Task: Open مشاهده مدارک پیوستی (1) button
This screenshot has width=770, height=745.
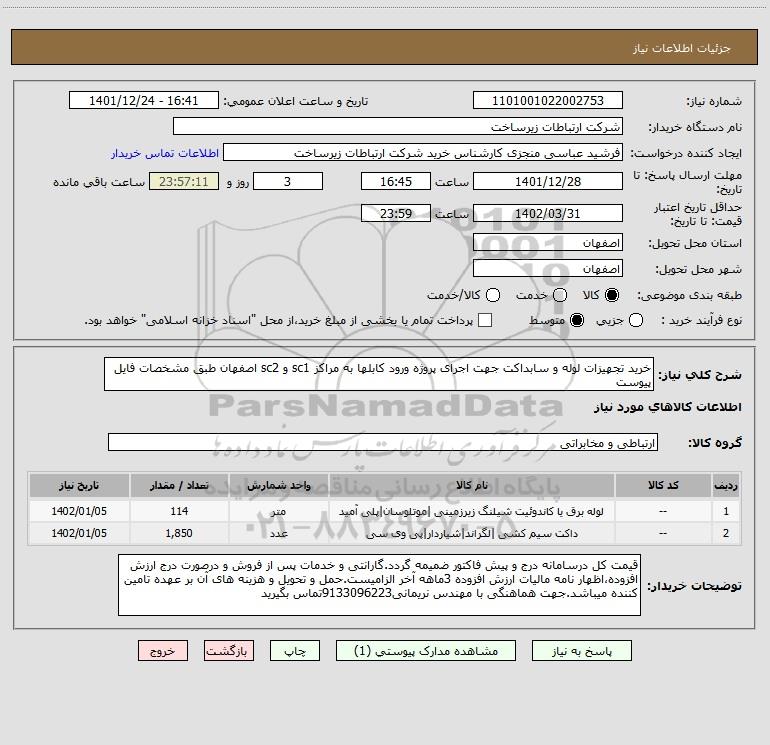Action: point(426,651)
